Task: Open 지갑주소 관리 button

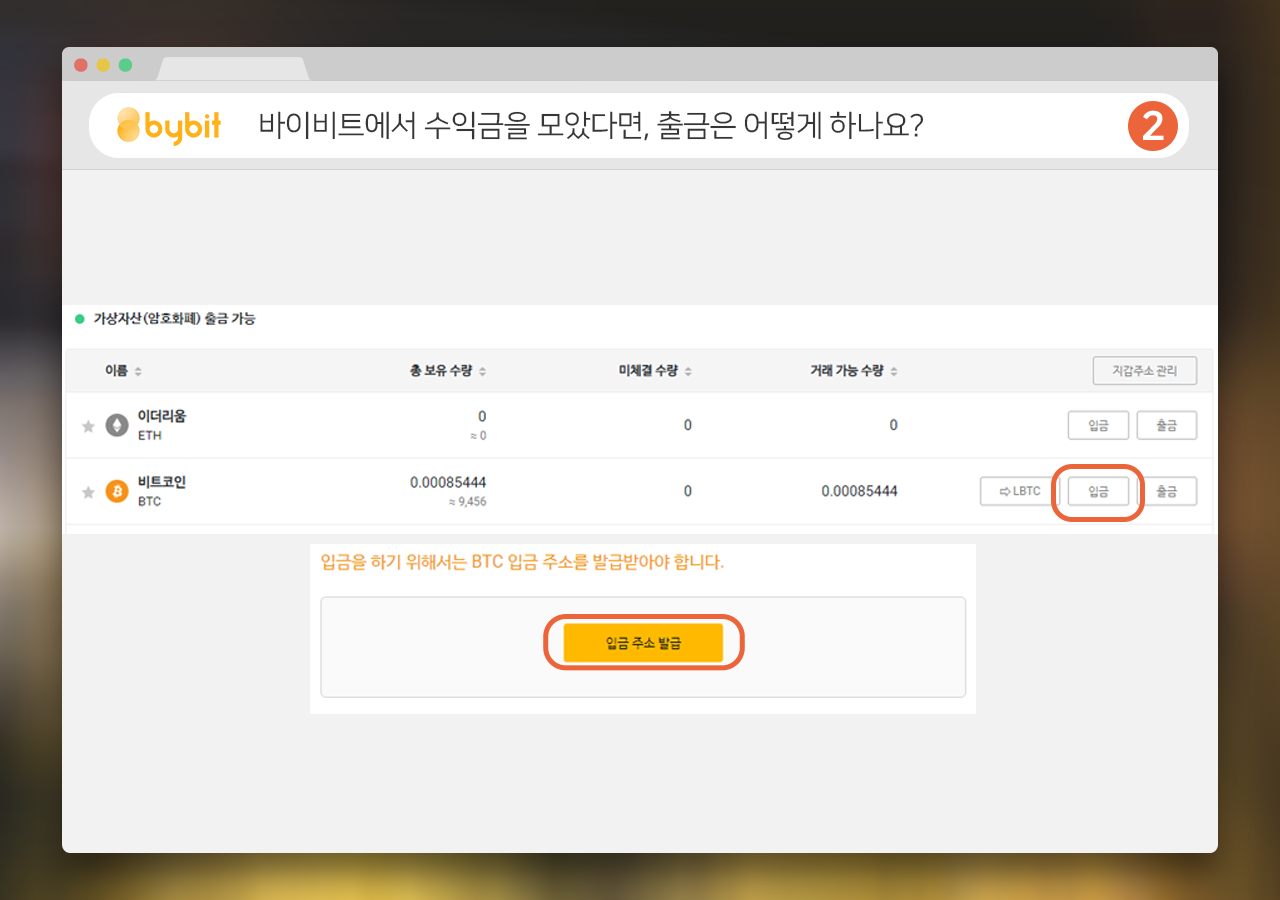Action: tap(1145, 371)
